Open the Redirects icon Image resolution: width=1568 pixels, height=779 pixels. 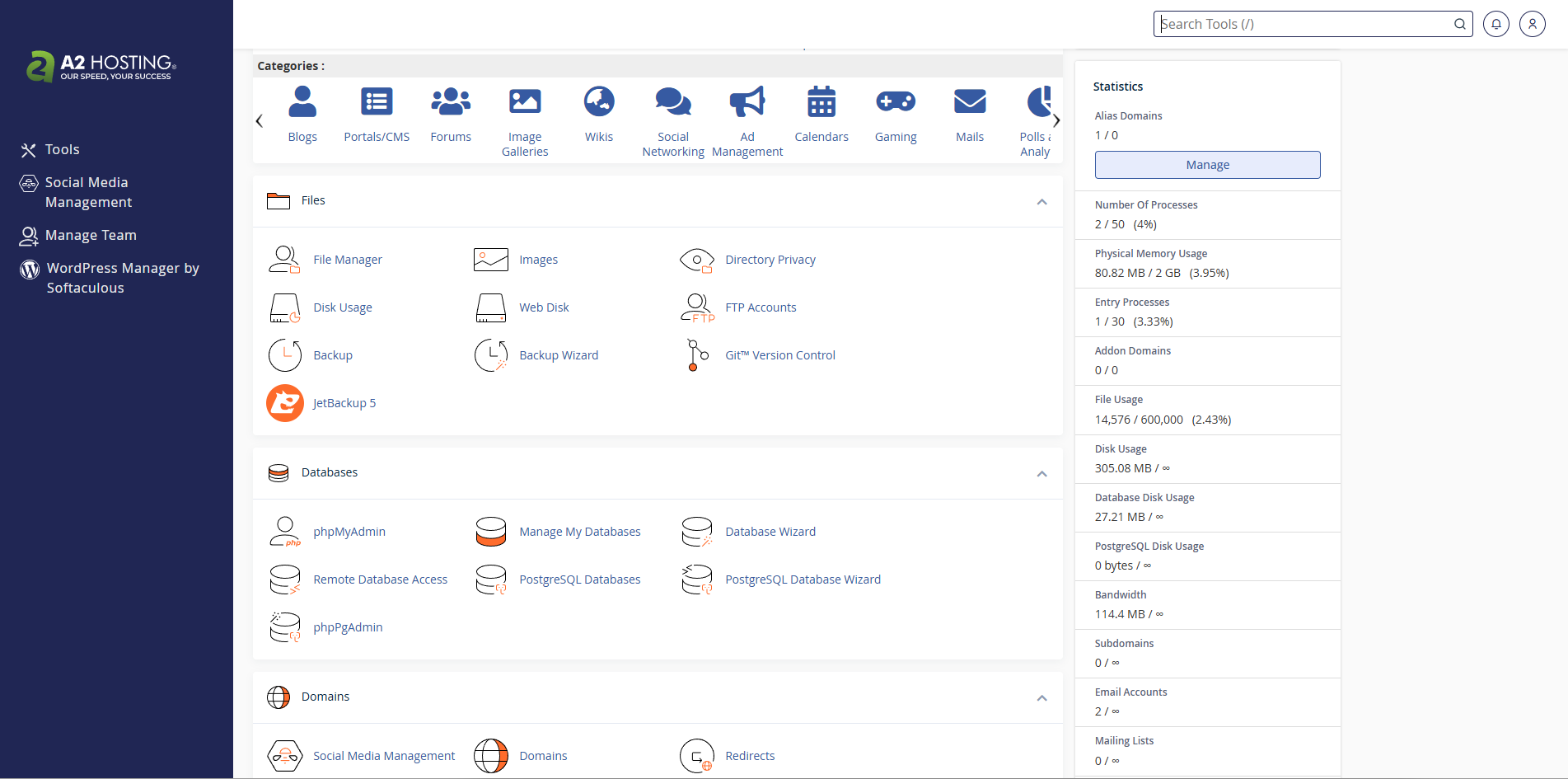pyautogui.click(x=697, y=756)
